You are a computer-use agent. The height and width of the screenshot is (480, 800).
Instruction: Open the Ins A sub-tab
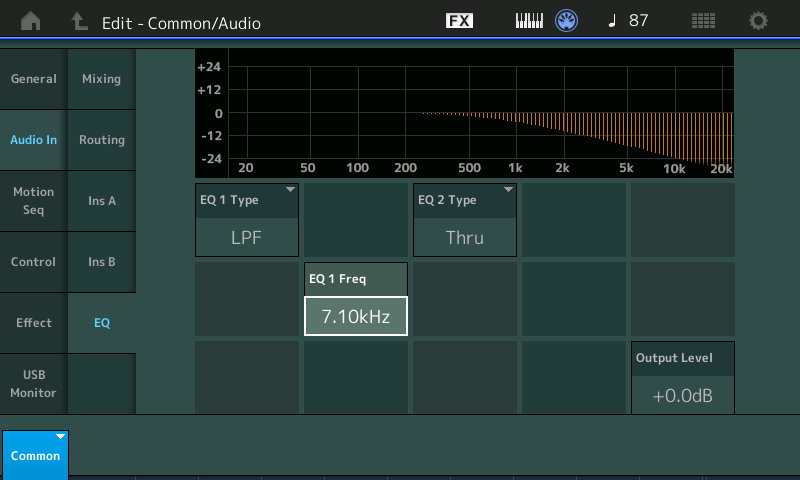click(101, 201)
